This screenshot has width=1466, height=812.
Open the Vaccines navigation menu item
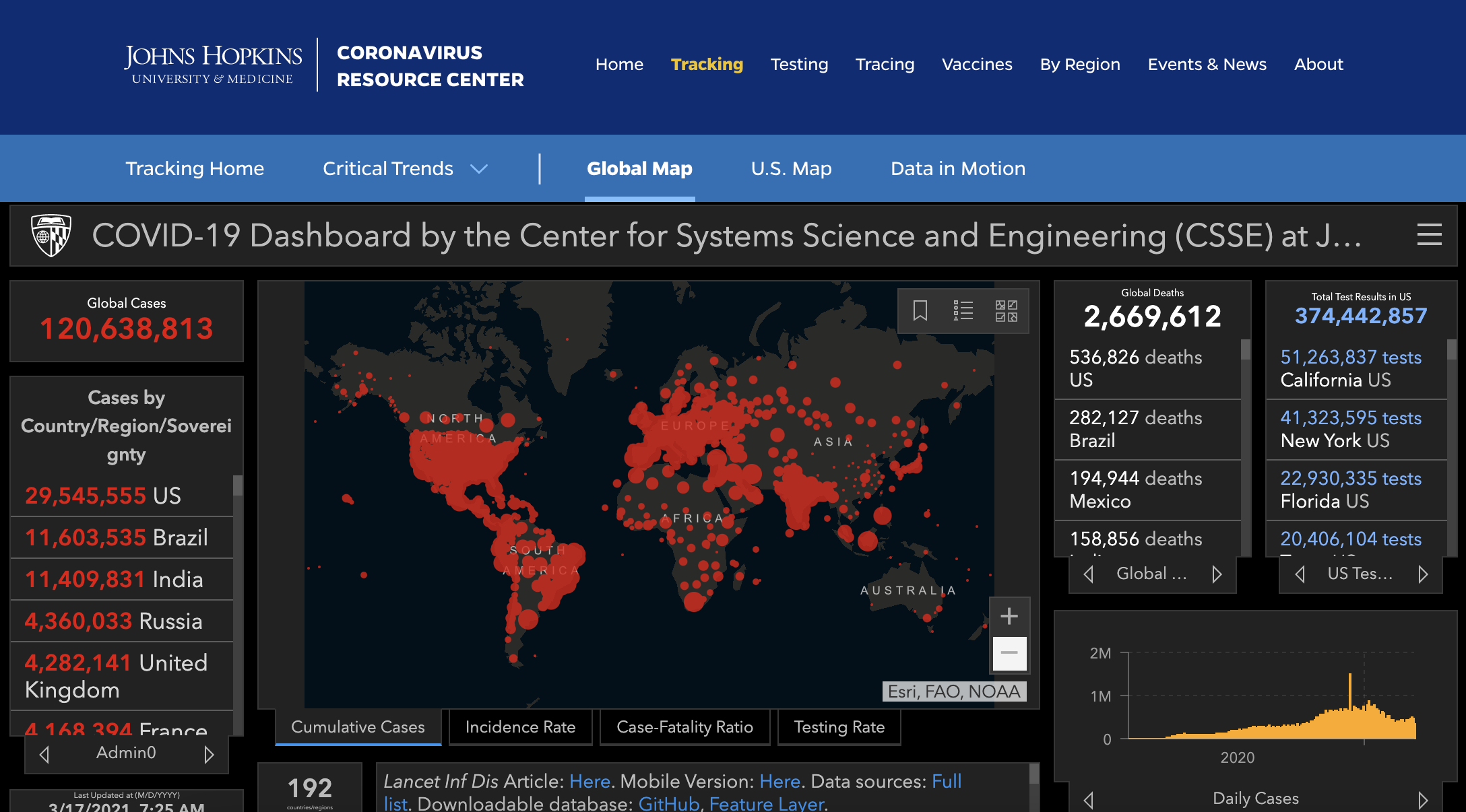977,65
